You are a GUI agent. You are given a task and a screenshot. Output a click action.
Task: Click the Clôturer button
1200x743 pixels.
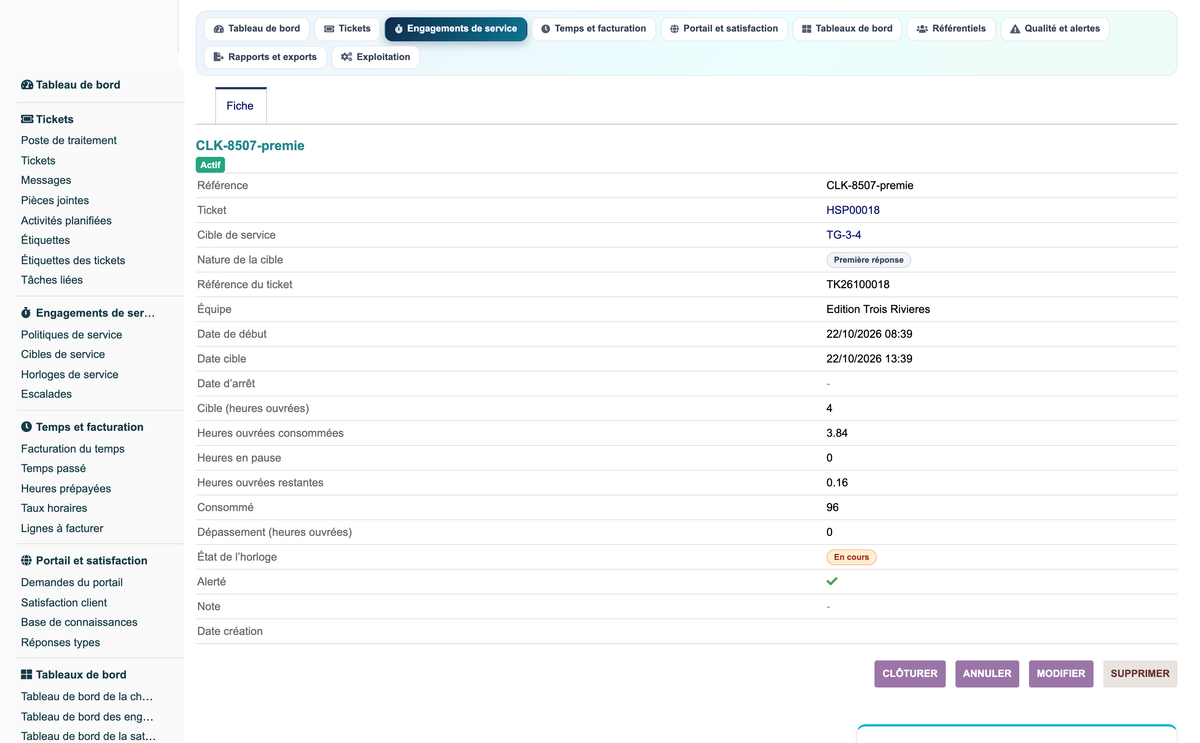pyautogui.click(x=910, y=674)
